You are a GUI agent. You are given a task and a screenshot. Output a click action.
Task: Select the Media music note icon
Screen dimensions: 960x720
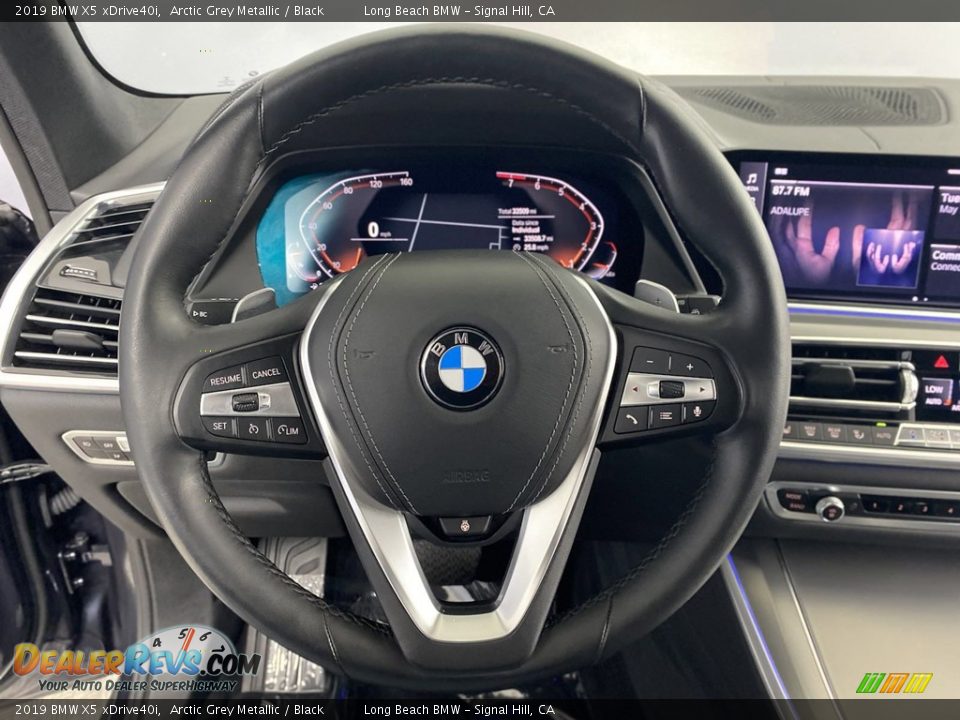tap(752, 179)
